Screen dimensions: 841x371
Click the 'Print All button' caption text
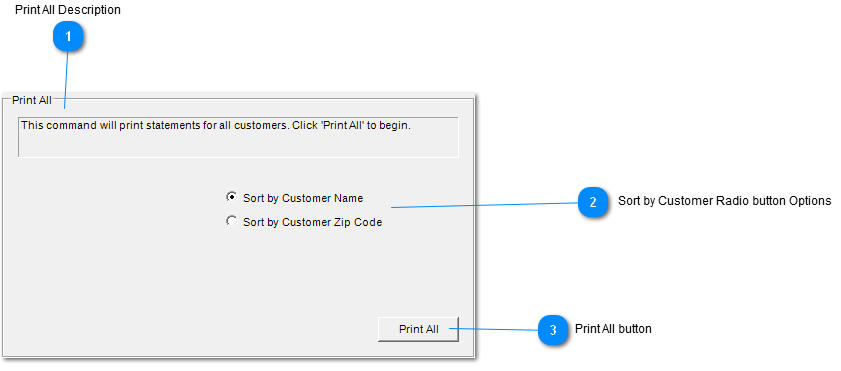point(613,329)
